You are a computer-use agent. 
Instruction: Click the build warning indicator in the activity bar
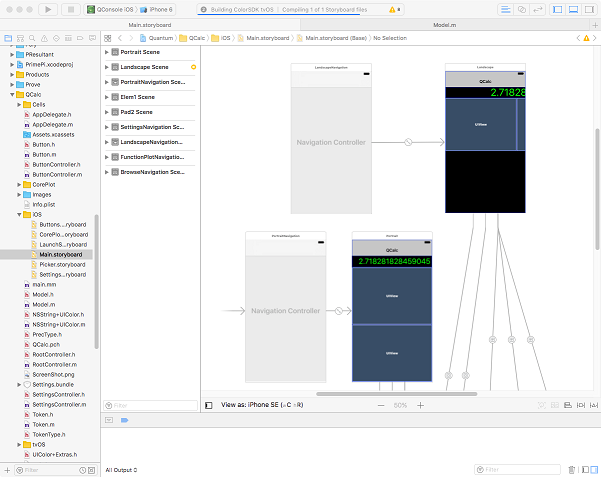pyautogui.click(x=392, y=10)
